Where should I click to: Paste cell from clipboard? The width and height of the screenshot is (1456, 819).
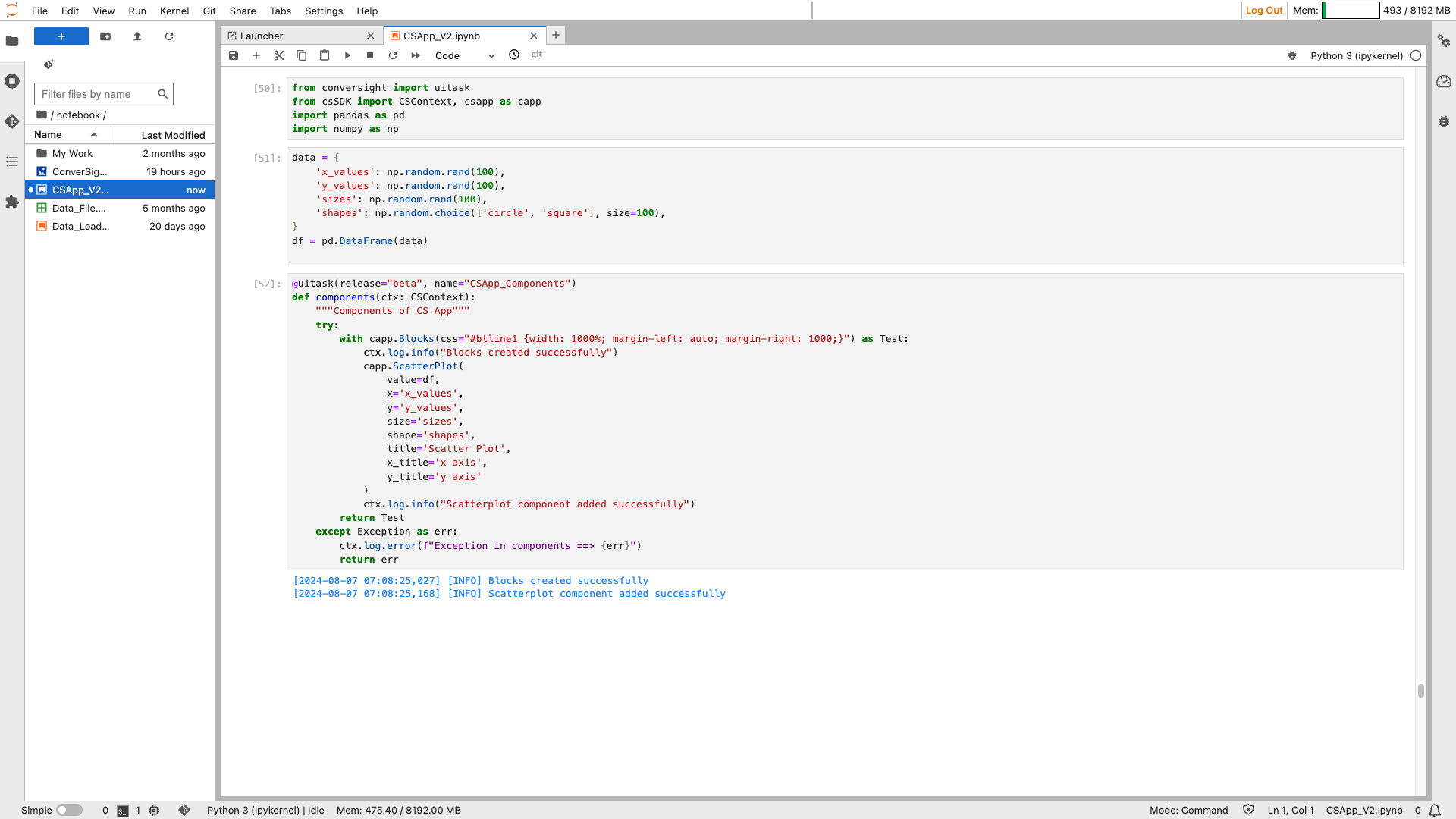click(x=325, y=55)
